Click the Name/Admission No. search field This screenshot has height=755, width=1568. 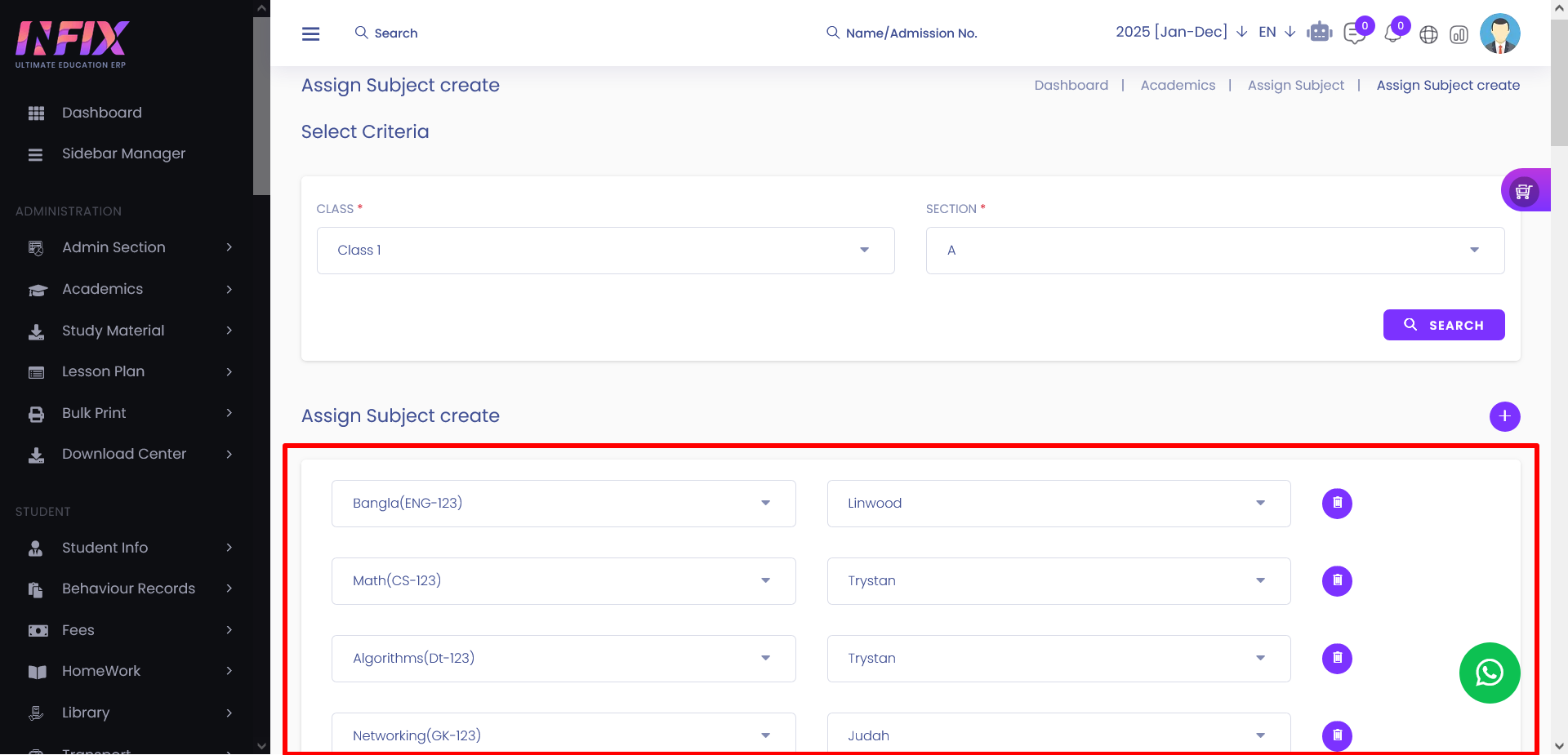pyautogui.click(x=911, y=33)
